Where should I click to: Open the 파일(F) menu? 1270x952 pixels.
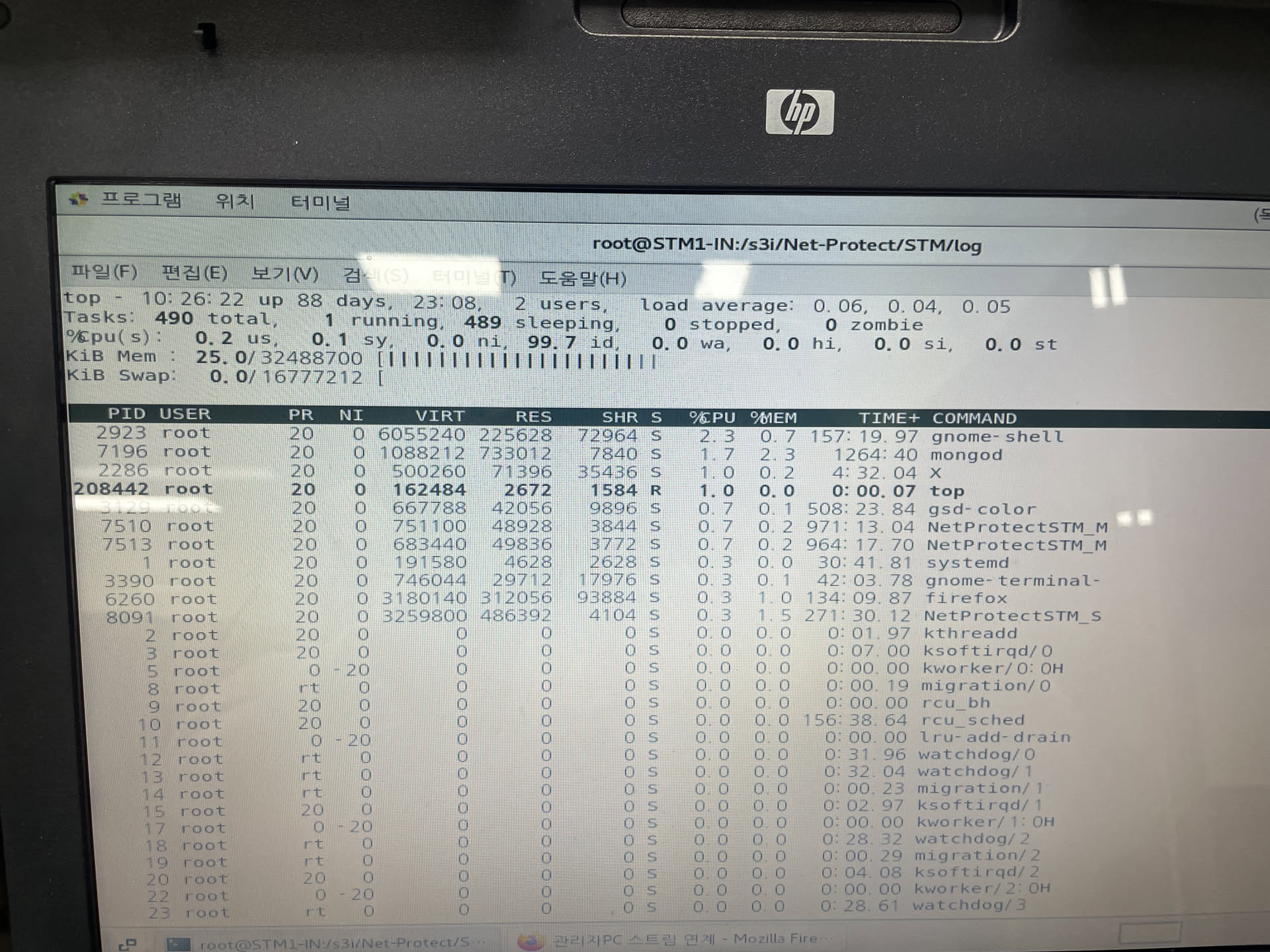click(x=105, y=272)
